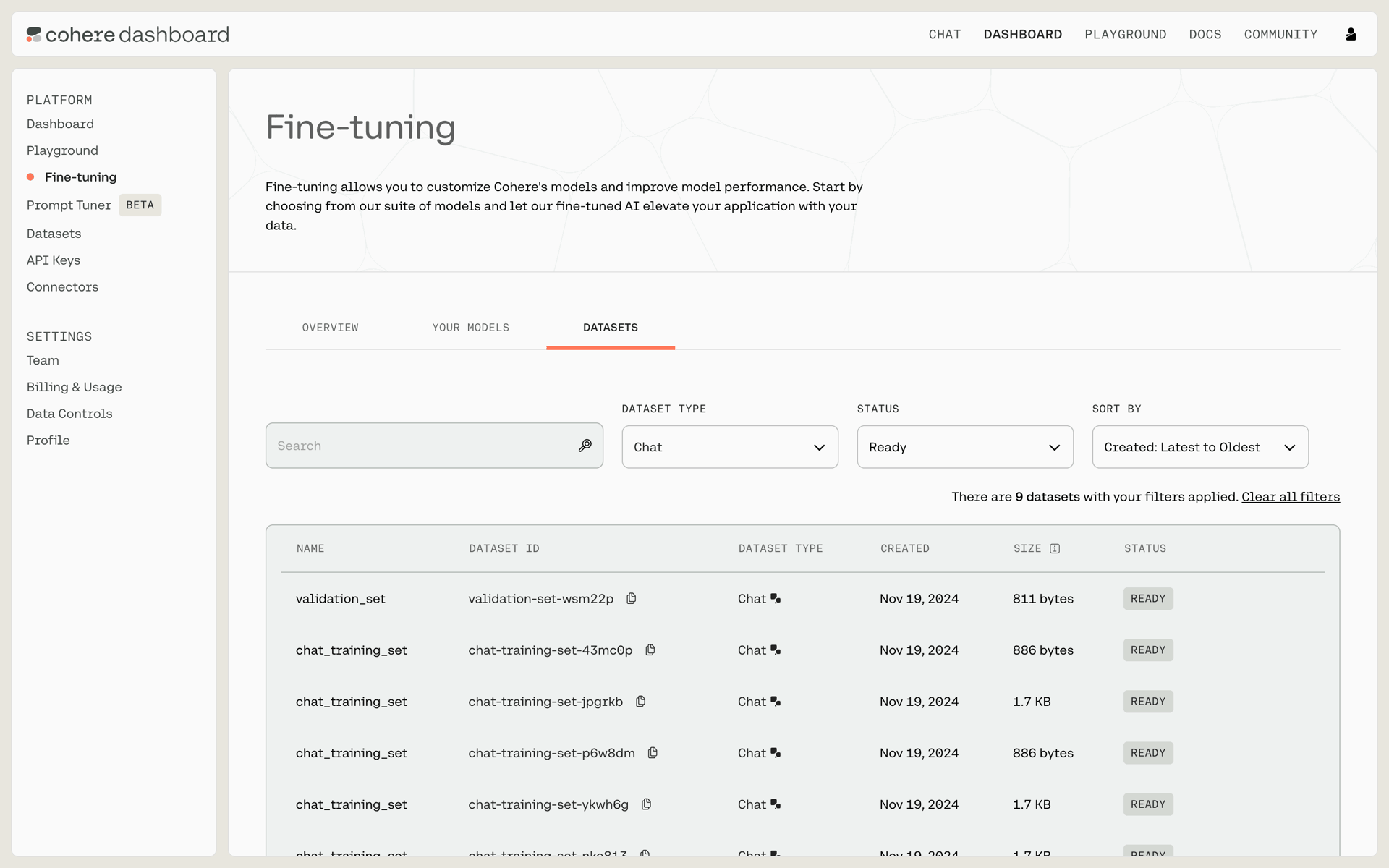
Task: Switch to the Overview tab
Action: tap(330, 328)
